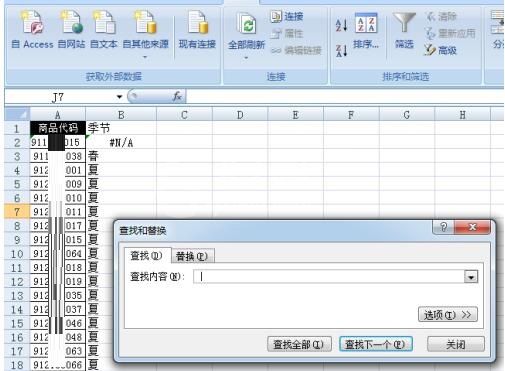This screenshot has width=505, height=371.
Task: Click cell B3 containing 春
Action: point(121,156)
